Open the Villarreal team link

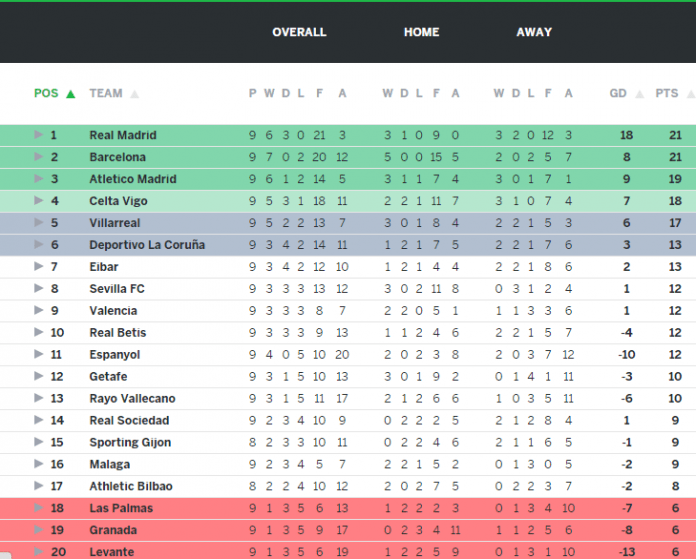(x=115, y=222)
